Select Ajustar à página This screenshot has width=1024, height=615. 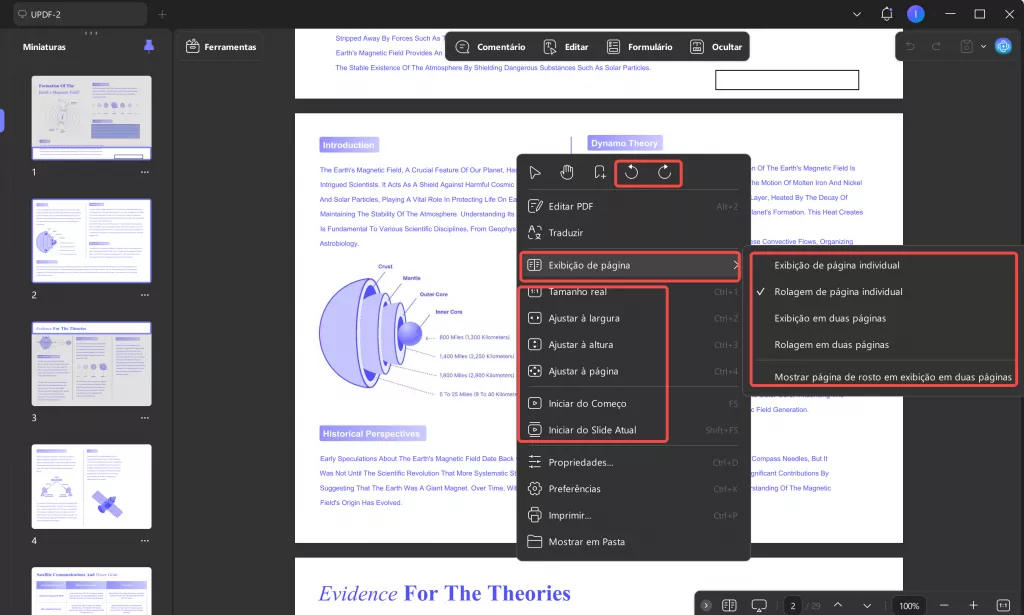pos(633,371)
